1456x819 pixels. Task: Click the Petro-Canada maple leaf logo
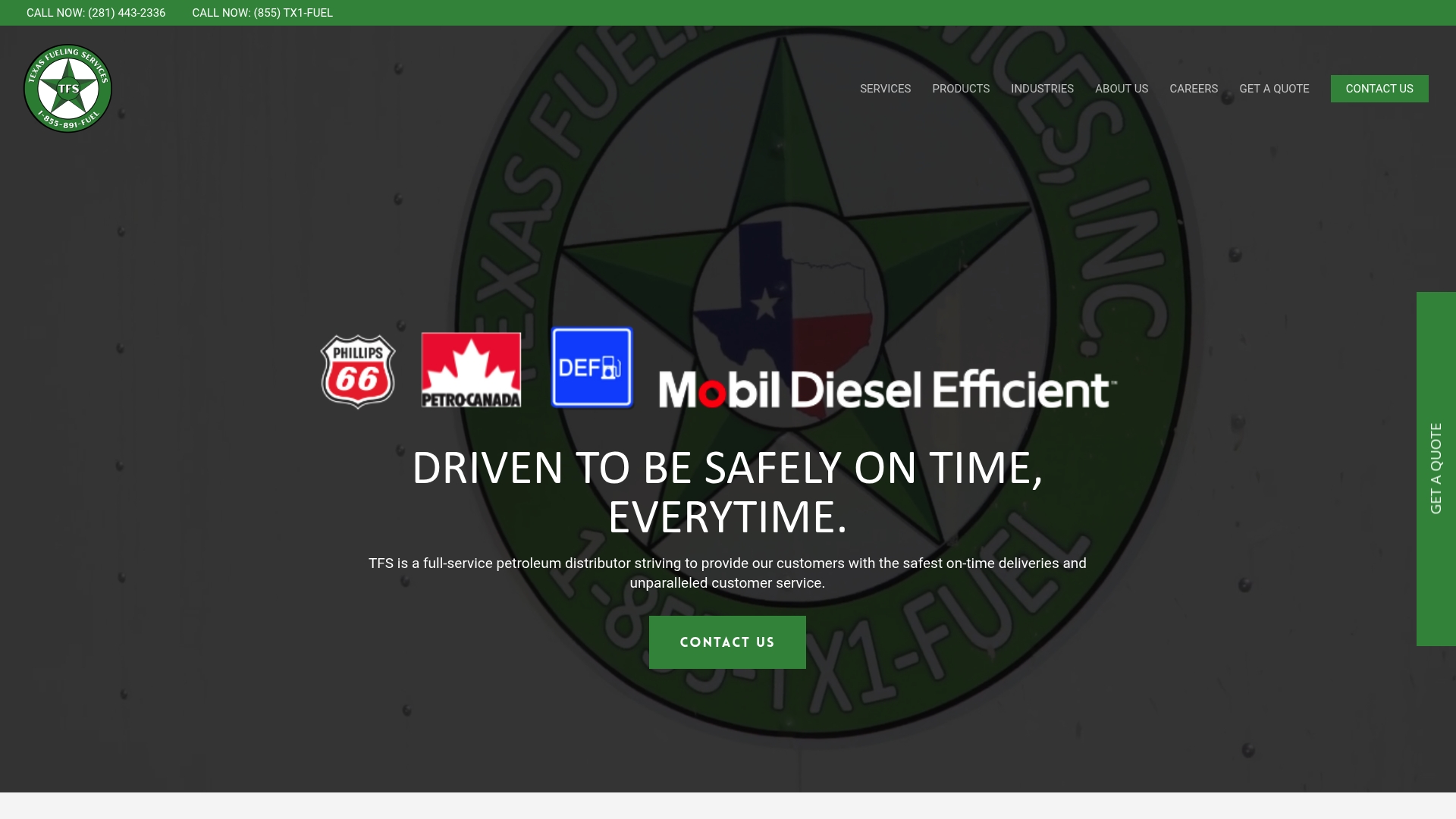[x=471, y=370]
